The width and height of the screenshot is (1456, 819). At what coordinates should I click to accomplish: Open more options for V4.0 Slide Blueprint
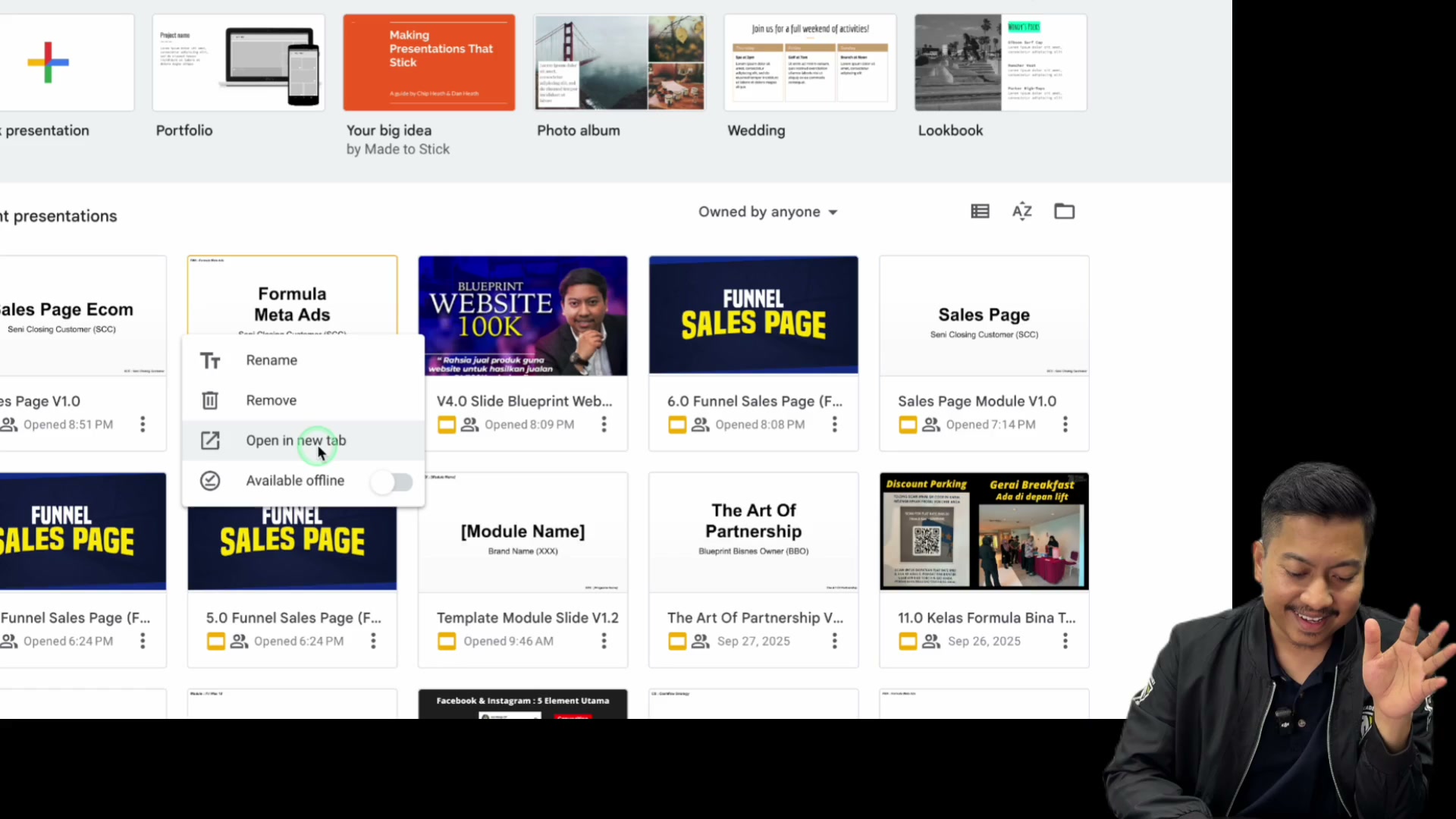pyautogui.click(x=604, y=425)
